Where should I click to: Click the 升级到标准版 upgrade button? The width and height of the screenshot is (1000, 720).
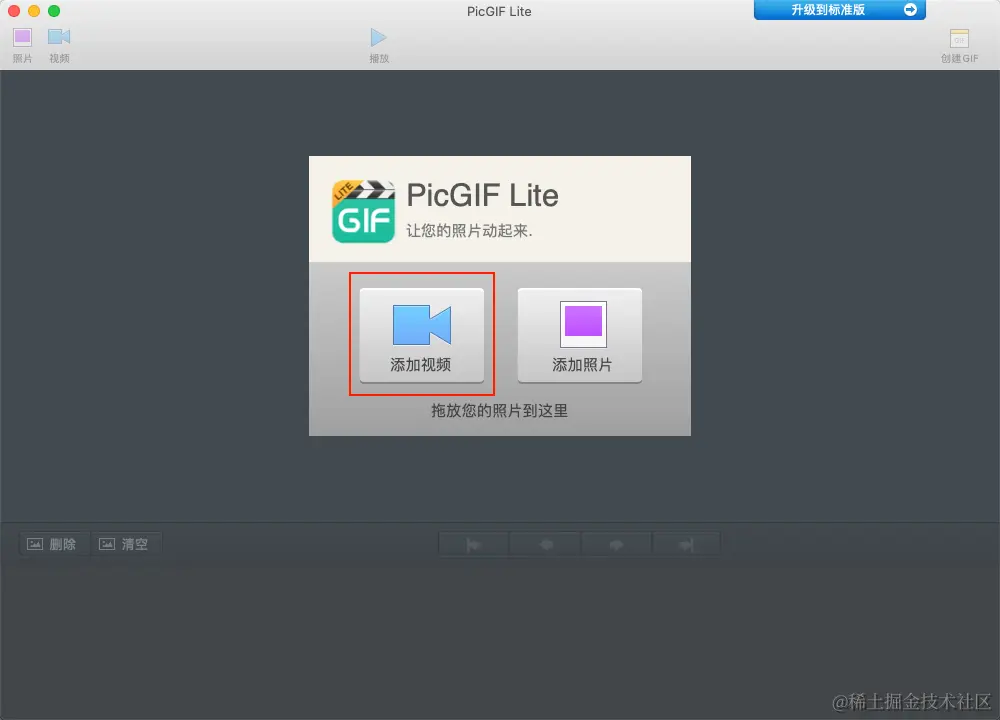[839, 10]
